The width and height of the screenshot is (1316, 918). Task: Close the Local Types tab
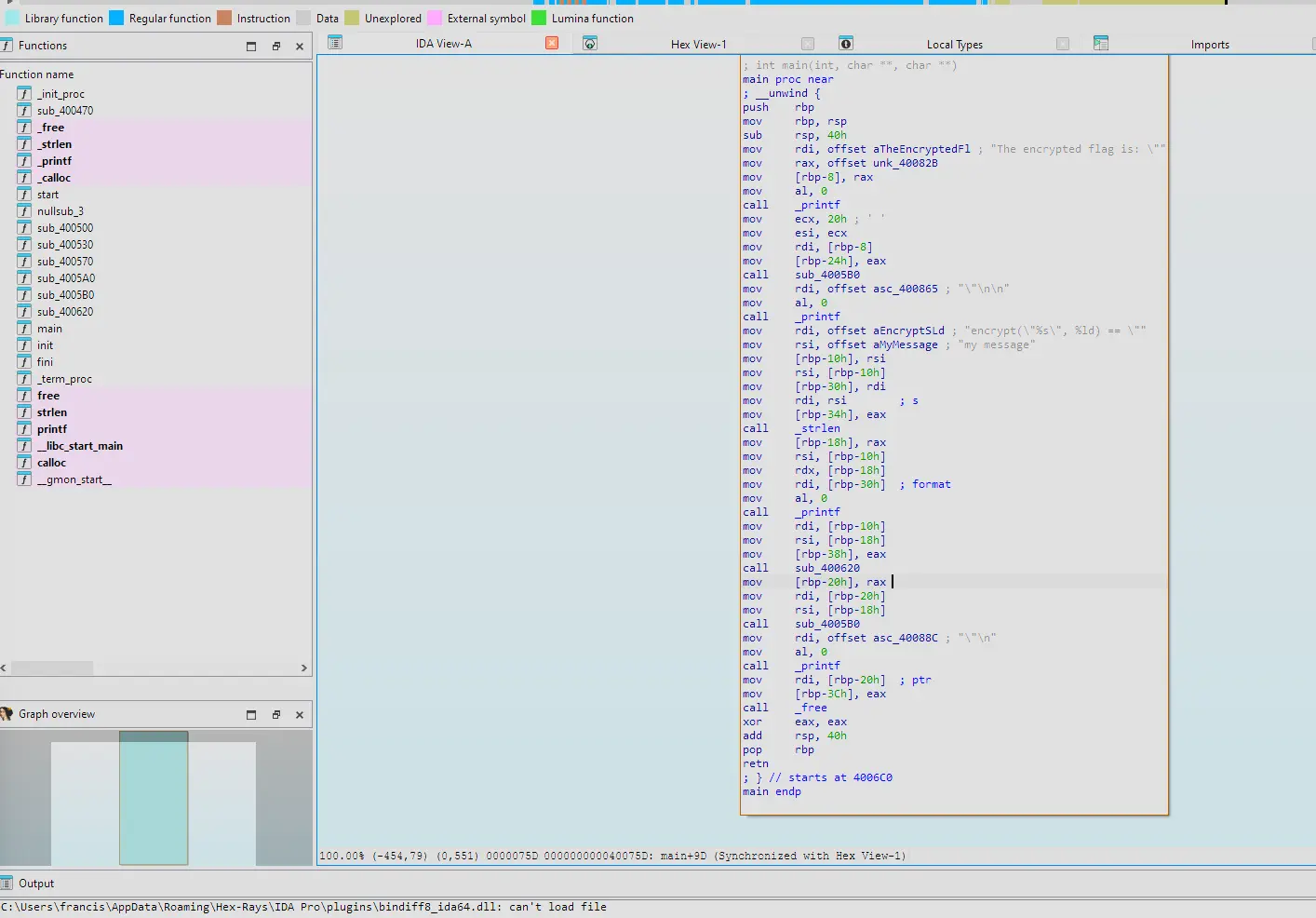[x=1063, y=44]
